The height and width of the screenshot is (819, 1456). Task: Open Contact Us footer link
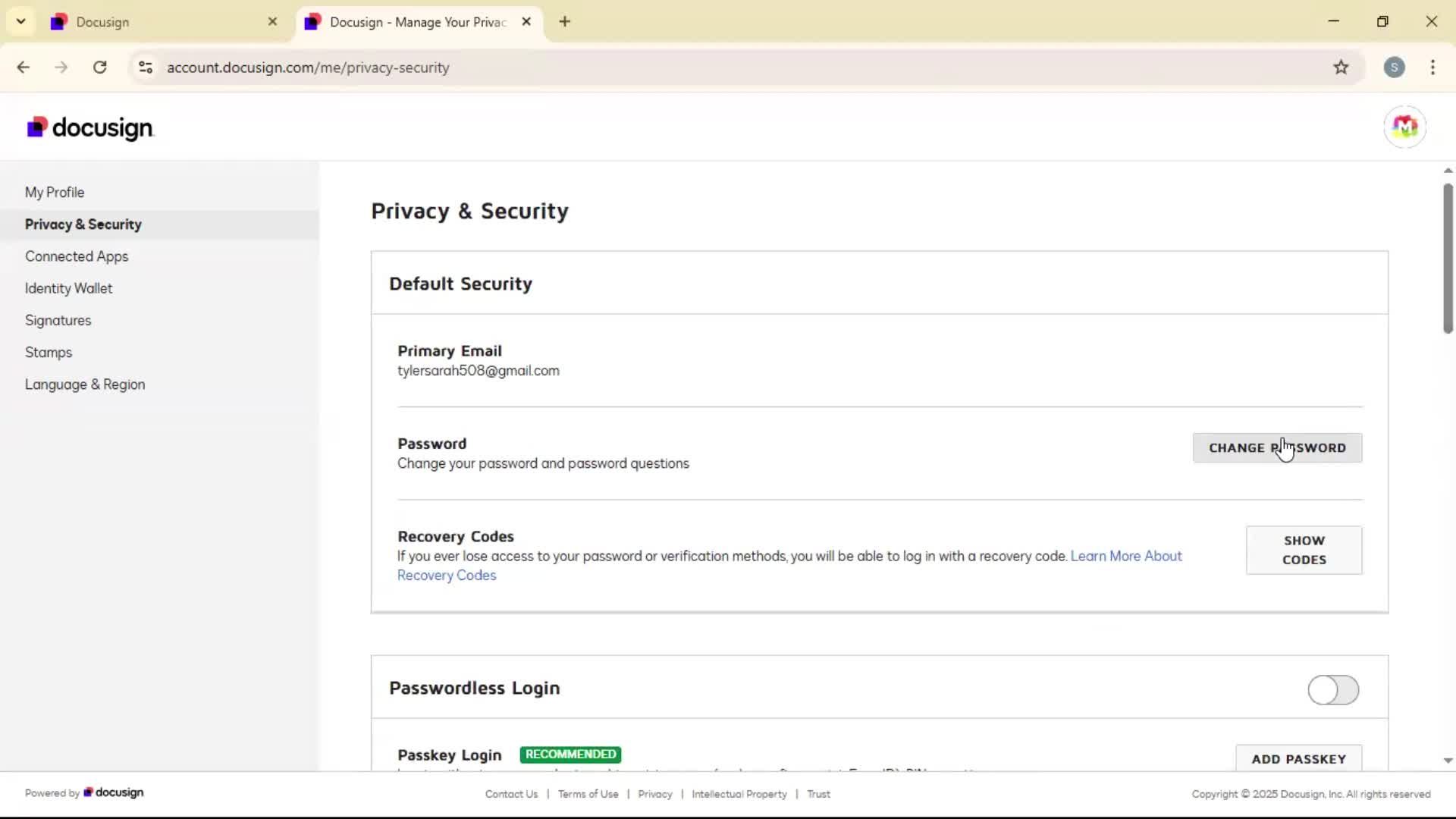[511, 794]
